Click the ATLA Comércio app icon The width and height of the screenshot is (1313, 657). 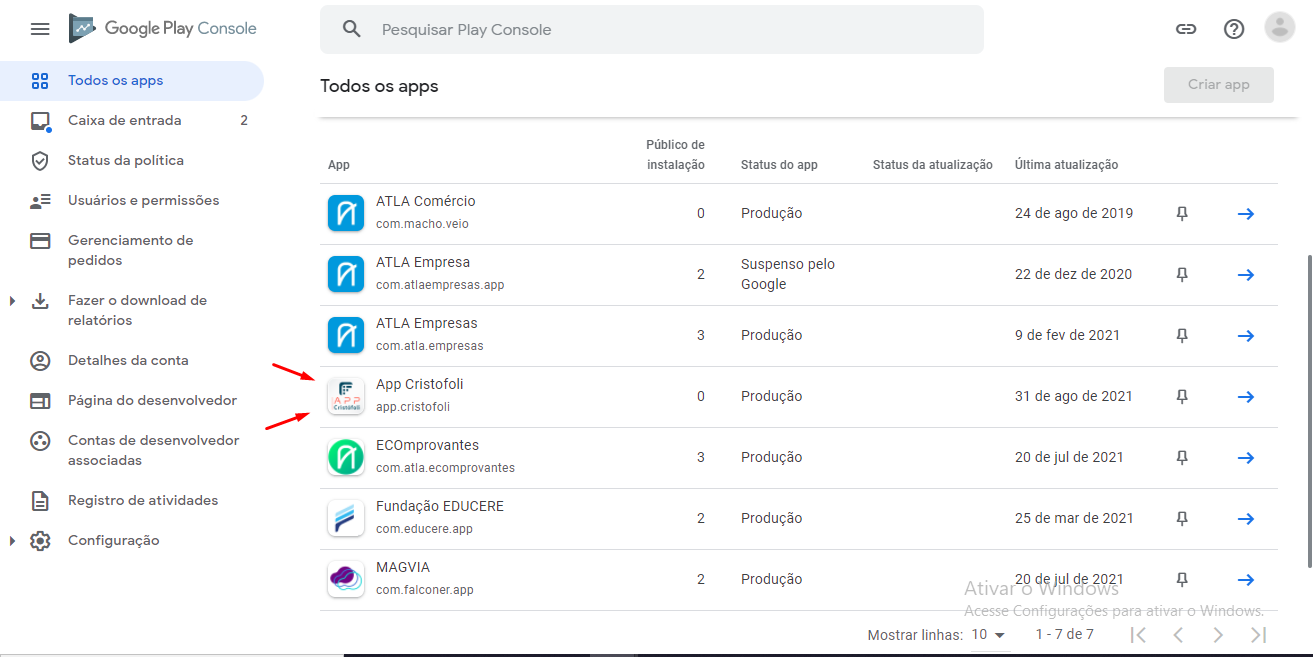tap(346, 213)
